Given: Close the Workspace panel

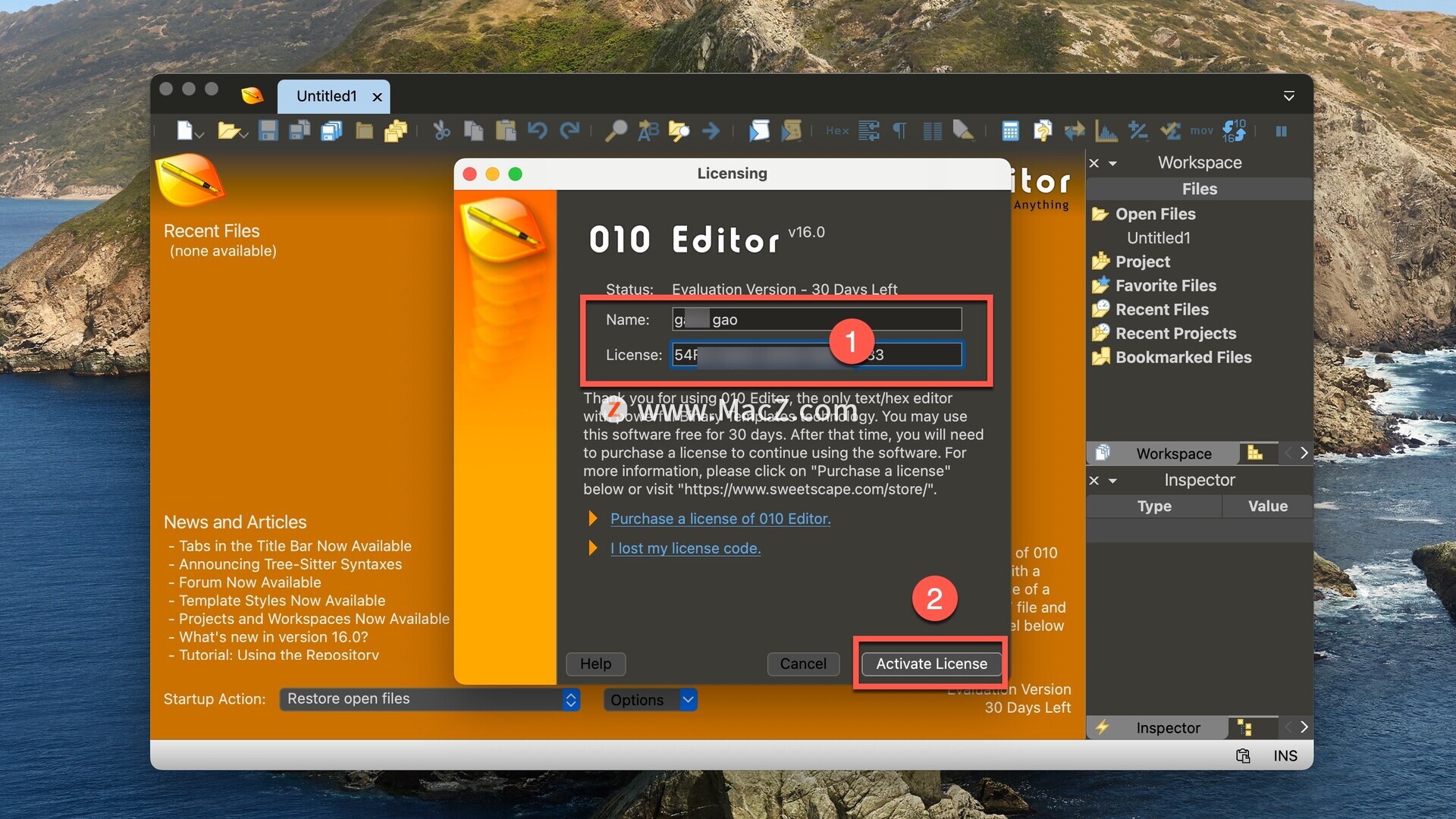Looking at the screenshot, I should click(1094, 163).
